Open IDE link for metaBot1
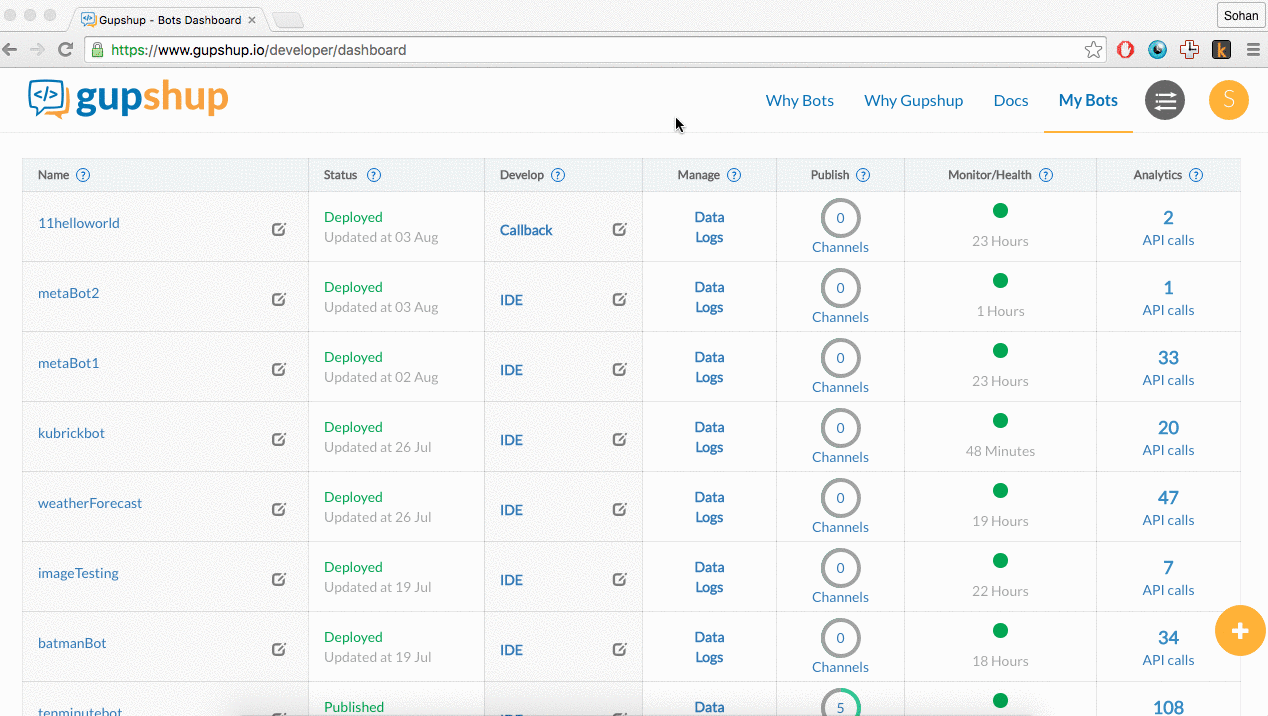Image resolution: width=1268 pixels, height=716 pixels. [x=511, y=370]
